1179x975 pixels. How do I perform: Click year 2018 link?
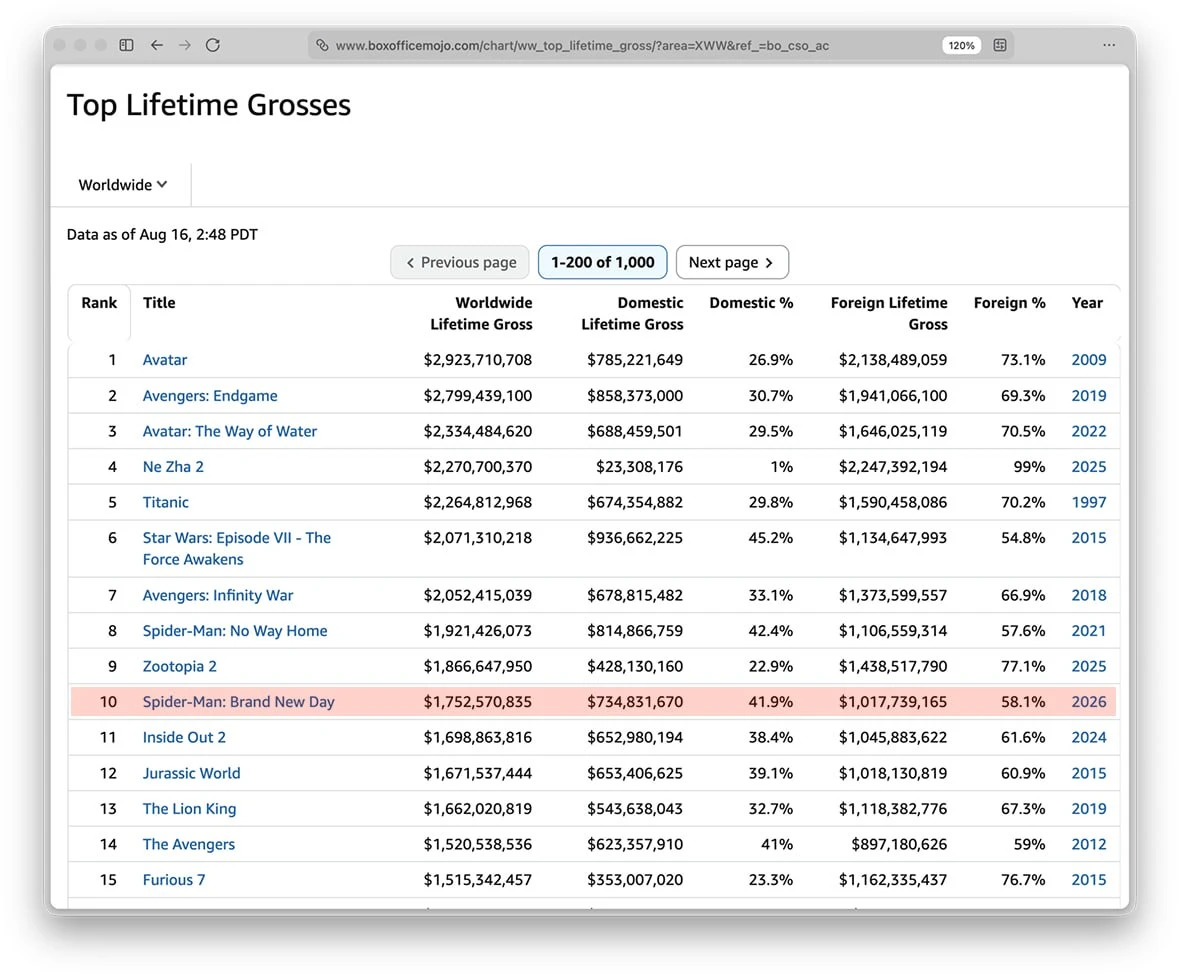click(x=1088, y=595)
